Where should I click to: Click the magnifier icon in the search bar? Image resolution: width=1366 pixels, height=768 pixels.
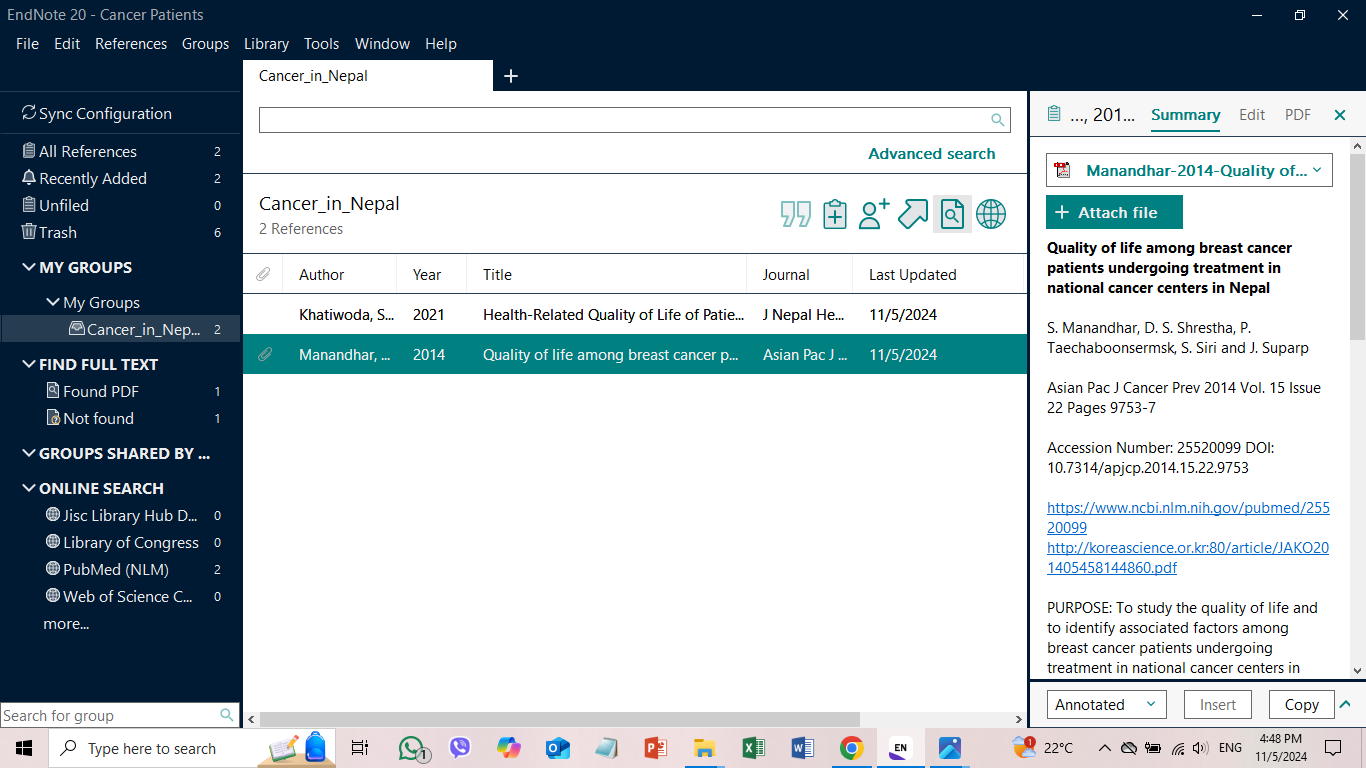[997, 120]
